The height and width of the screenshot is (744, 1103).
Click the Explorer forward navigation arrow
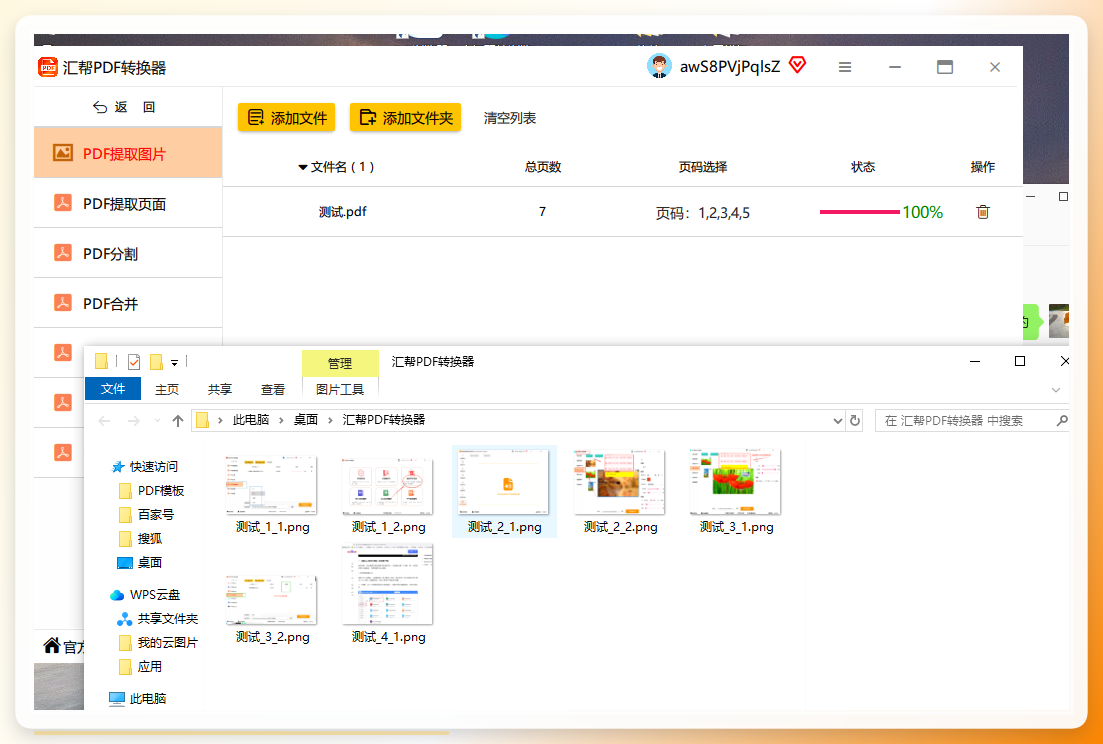pos(133,421)
